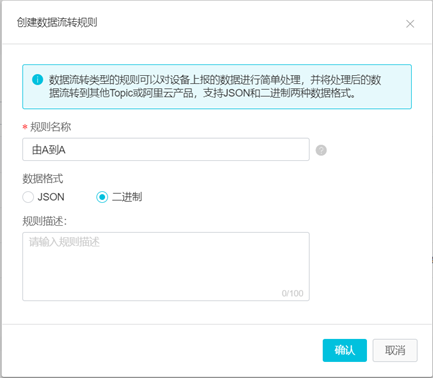This screenshot has height=378, width=433.
Task: Click the 规则描述: label
Action: coord(45,221)
